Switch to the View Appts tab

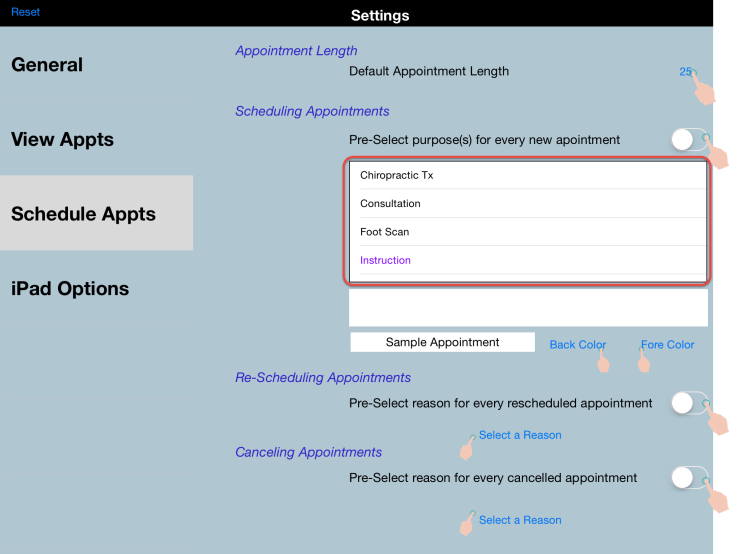62,140
